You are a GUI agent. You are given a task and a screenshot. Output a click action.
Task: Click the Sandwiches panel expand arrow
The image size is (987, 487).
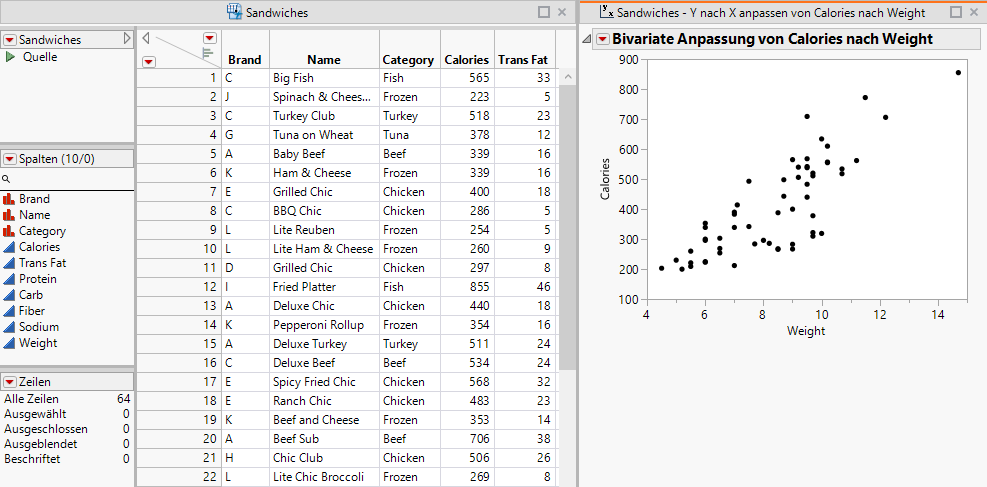(127, 39)
